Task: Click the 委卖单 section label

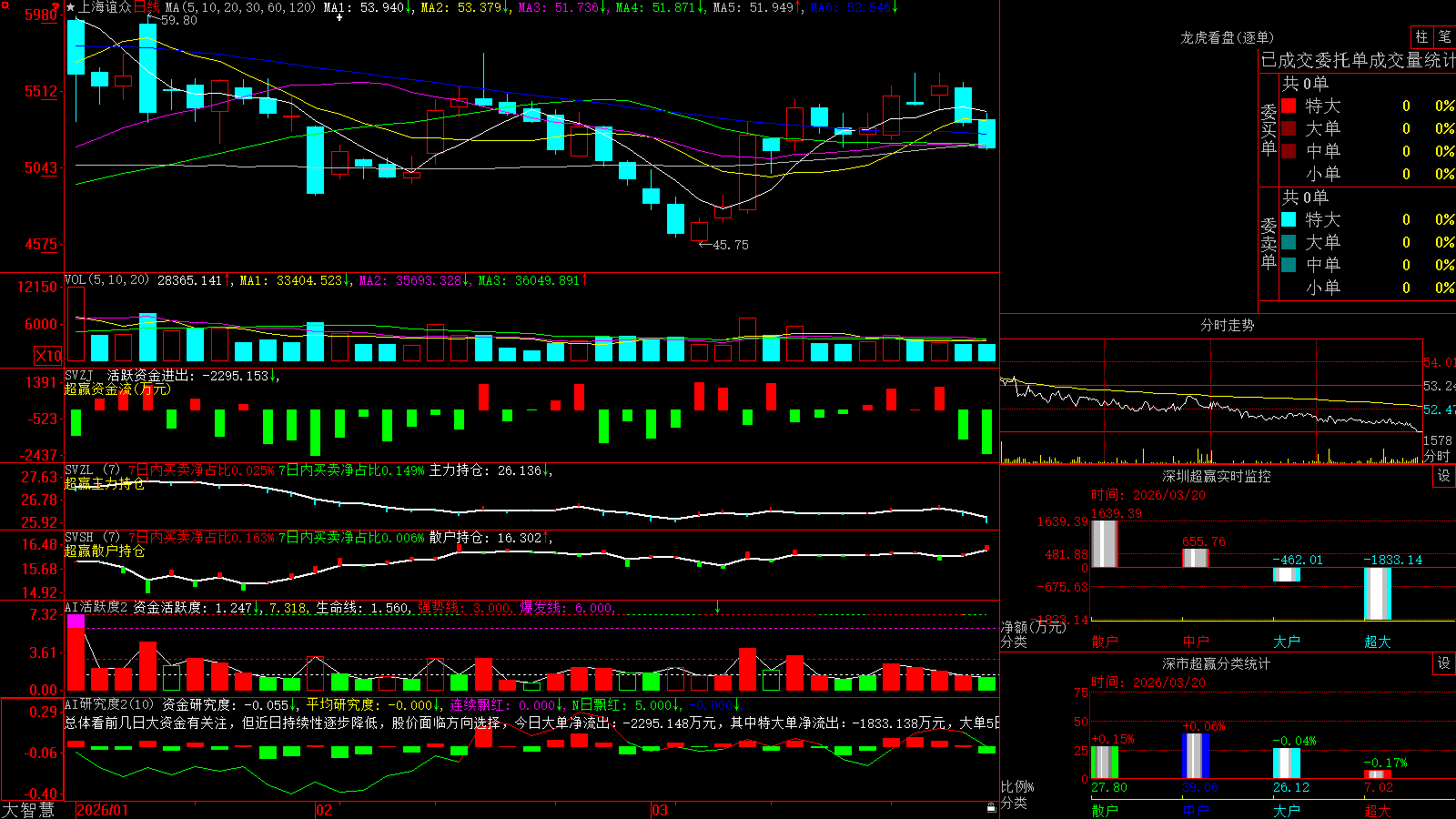Action: point(1269,243)
